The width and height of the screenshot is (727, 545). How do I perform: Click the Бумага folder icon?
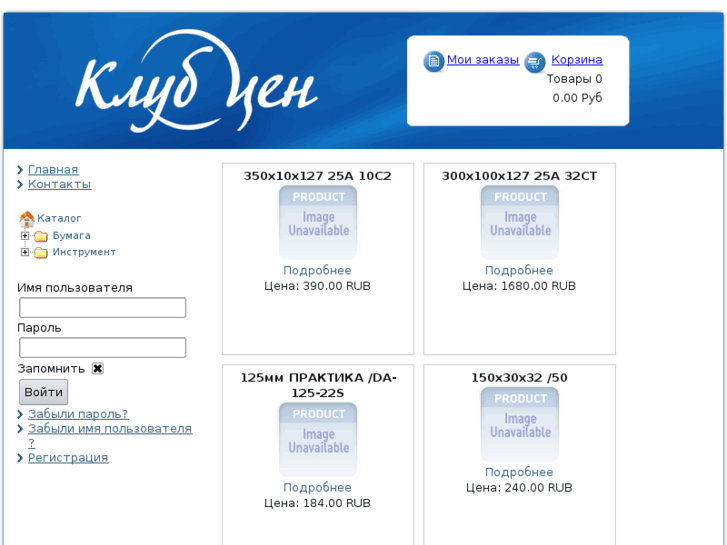[41, 236]
